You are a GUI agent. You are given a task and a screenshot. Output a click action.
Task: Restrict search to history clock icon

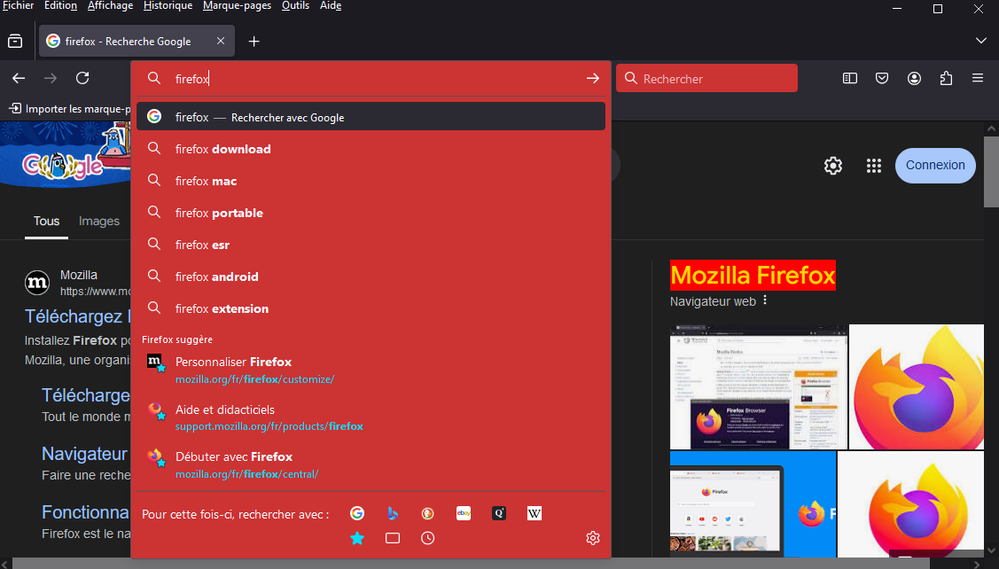428,538
